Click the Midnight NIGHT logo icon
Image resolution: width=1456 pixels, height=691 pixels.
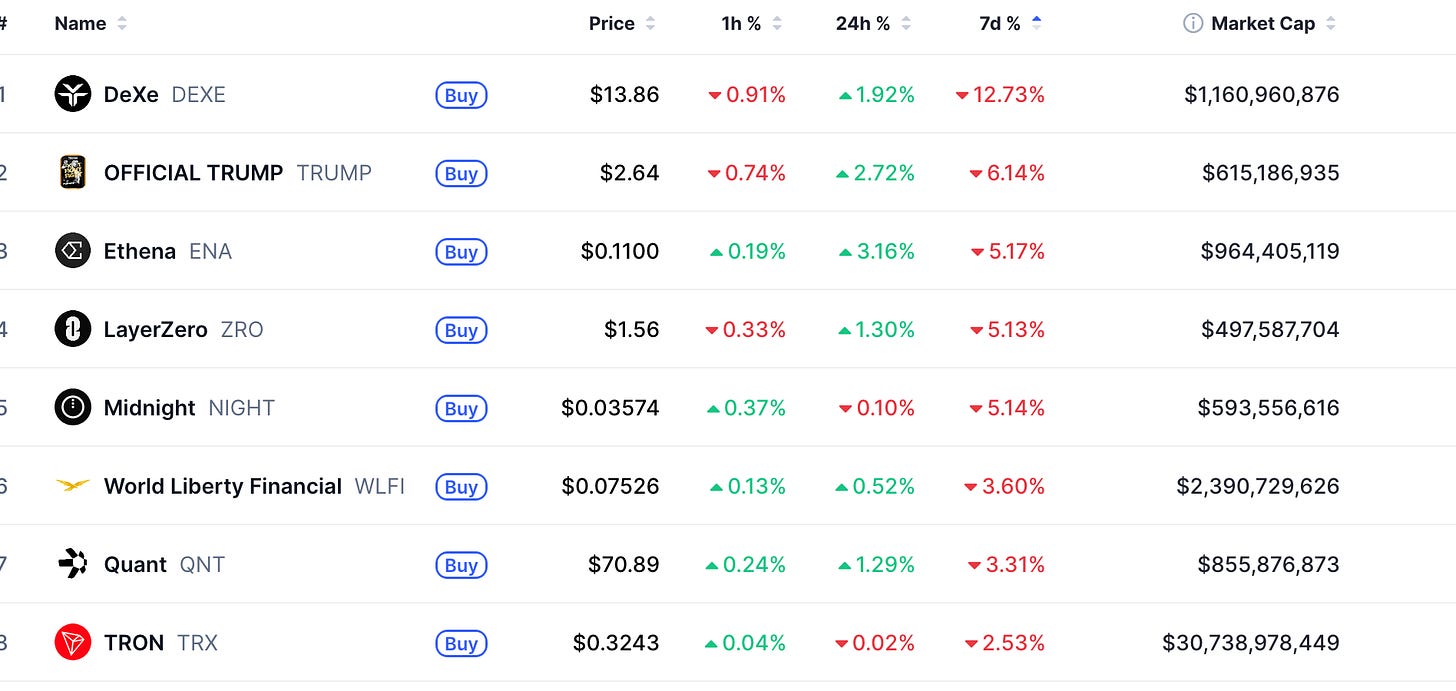[73, 407]
